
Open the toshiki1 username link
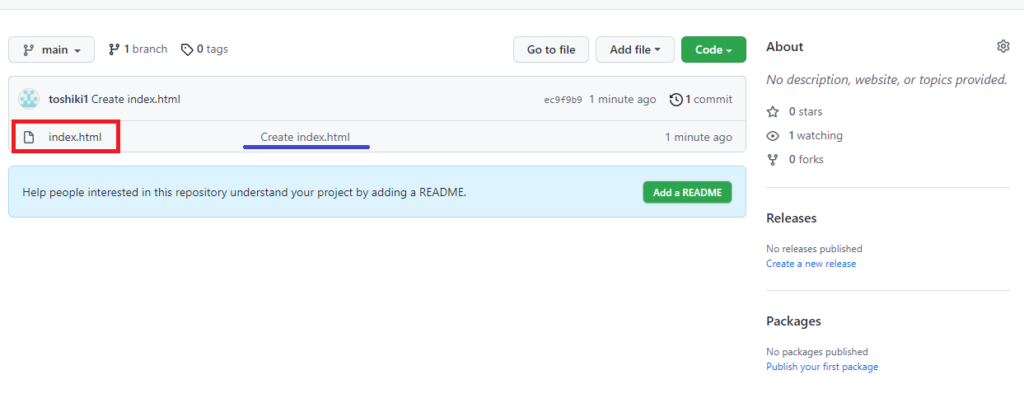pos(68,99)
